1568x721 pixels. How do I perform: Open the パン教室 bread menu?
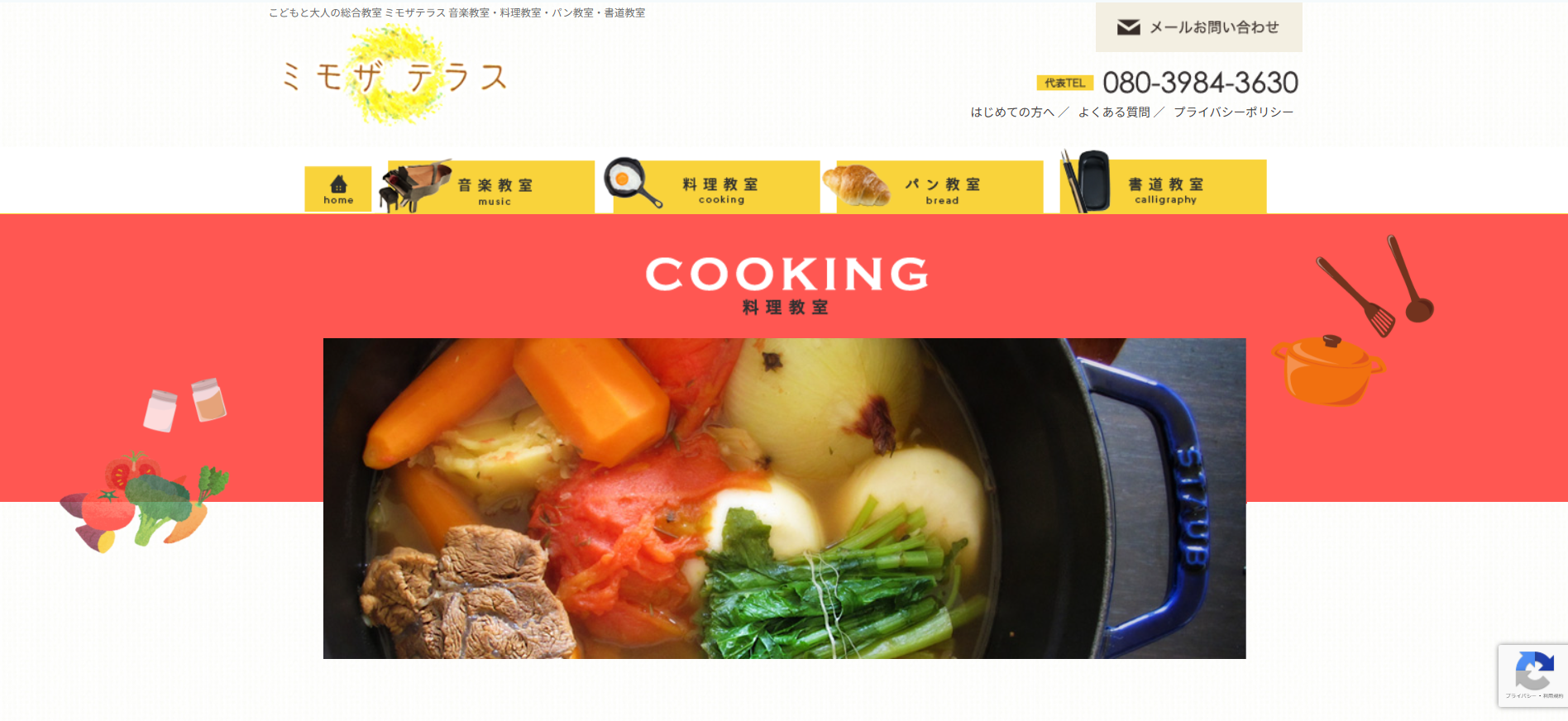tap(939, 187)
